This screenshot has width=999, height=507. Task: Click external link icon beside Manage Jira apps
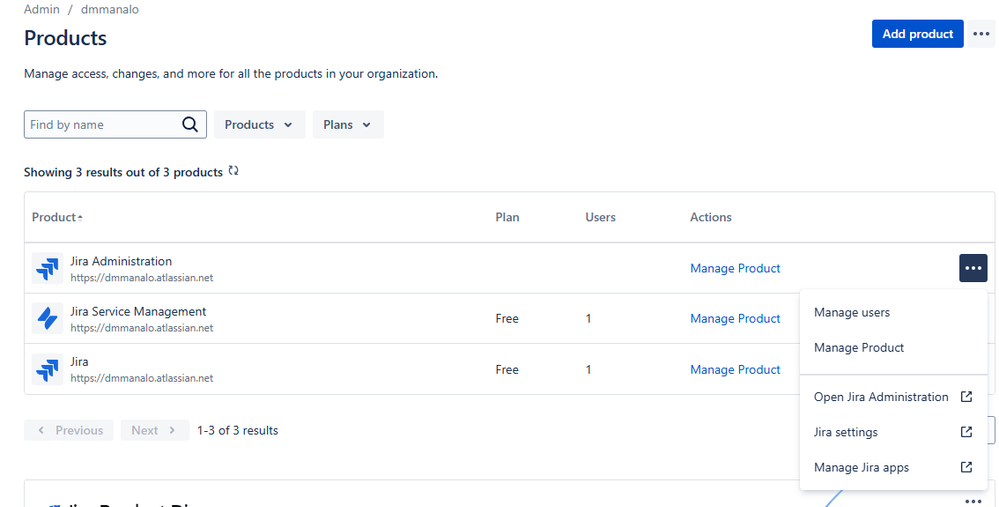click(966, 467)
